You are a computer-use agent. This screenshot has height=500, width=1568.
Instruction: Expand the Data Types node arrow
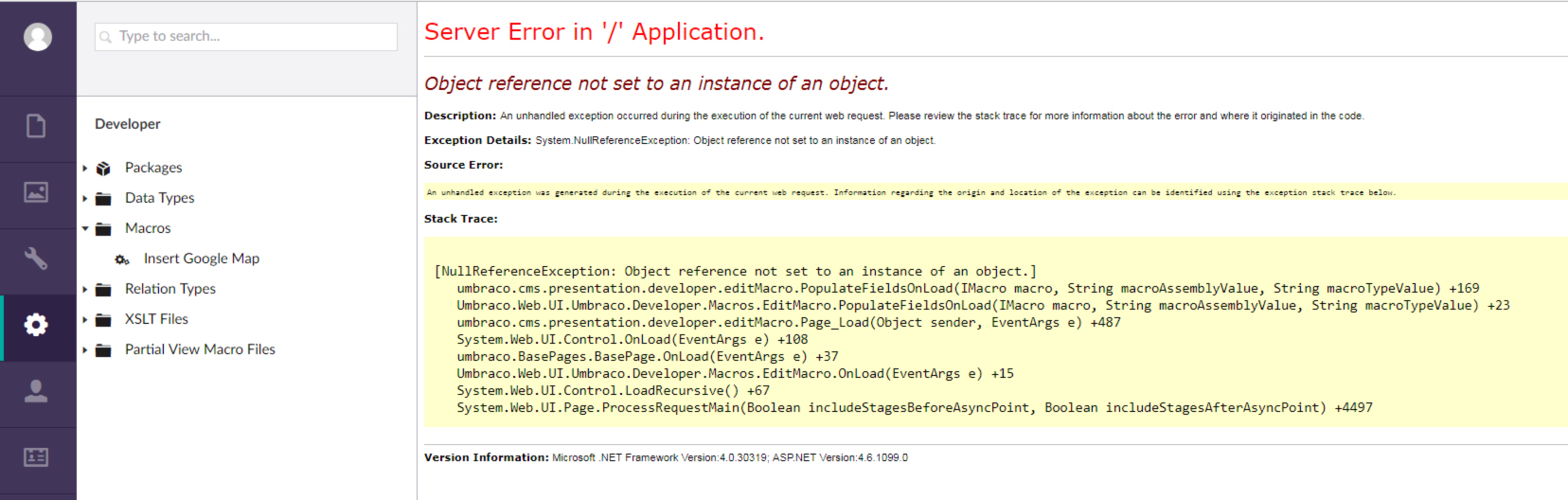(85, 199)
